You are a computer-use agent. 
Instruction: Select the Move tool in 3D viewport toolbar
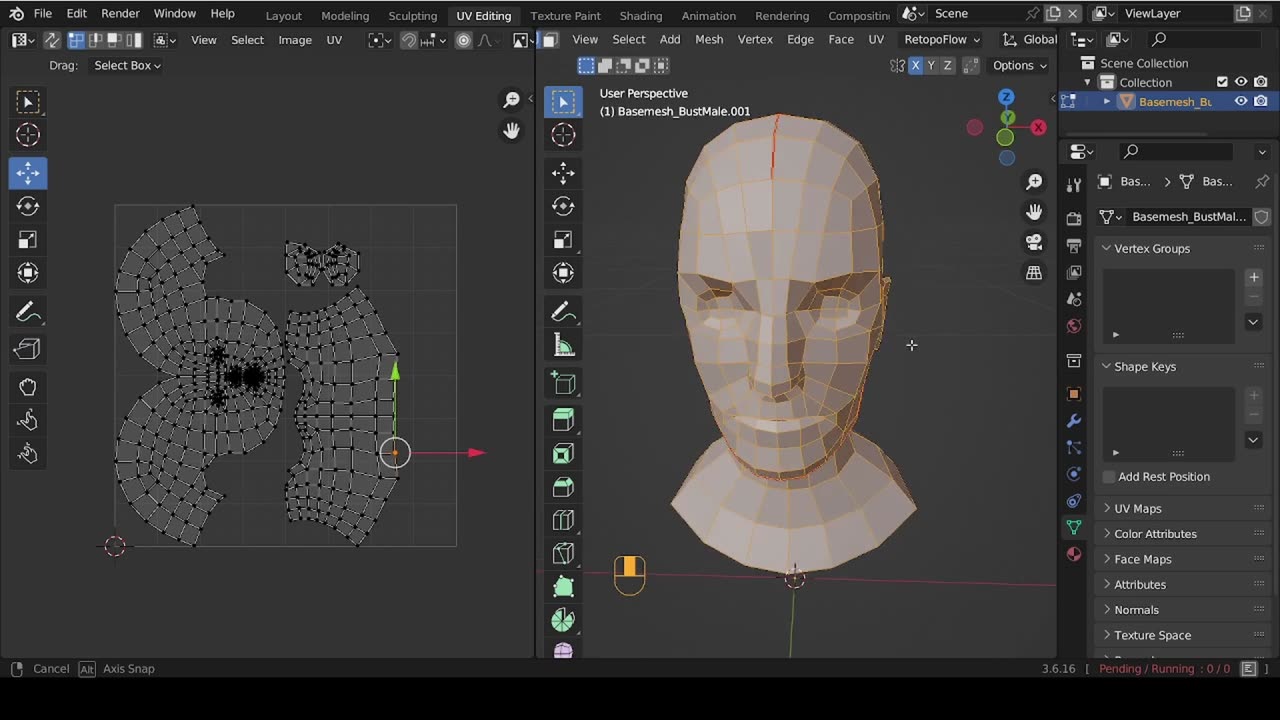563,172
